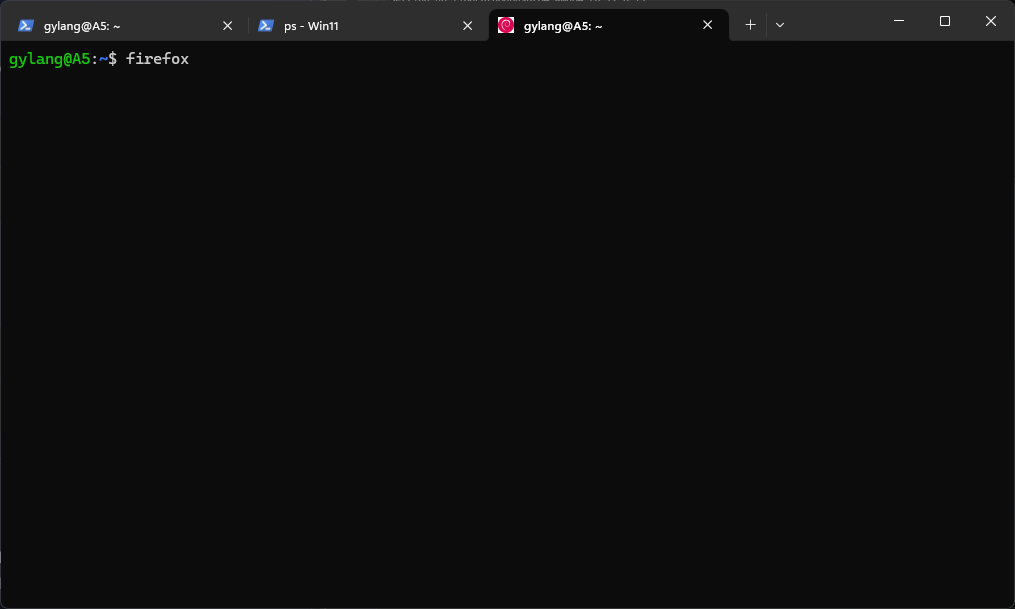Close the terminal window

[x=991, y=21]
